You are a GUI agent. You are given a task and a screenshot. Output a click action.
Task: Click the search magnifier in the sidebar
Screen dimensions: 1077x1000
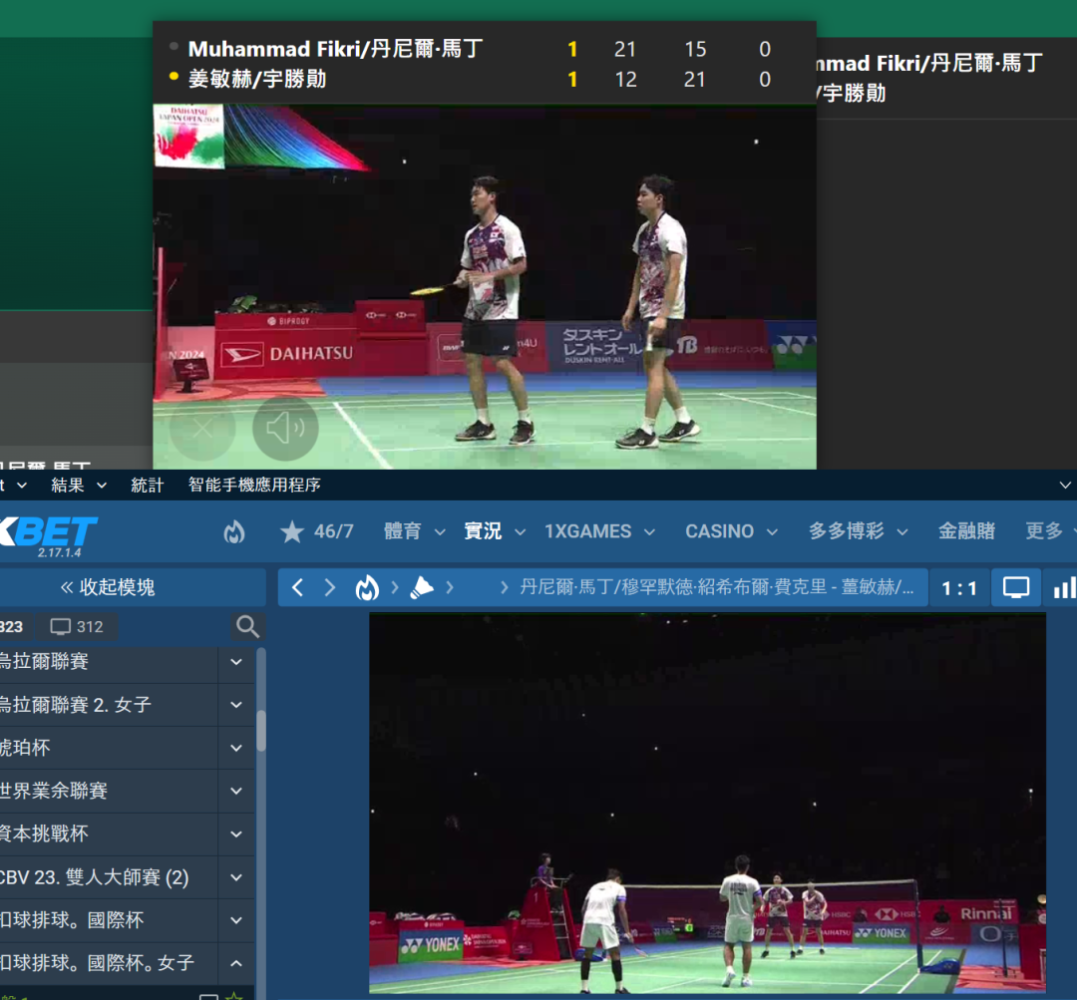(x=247, y=626)
